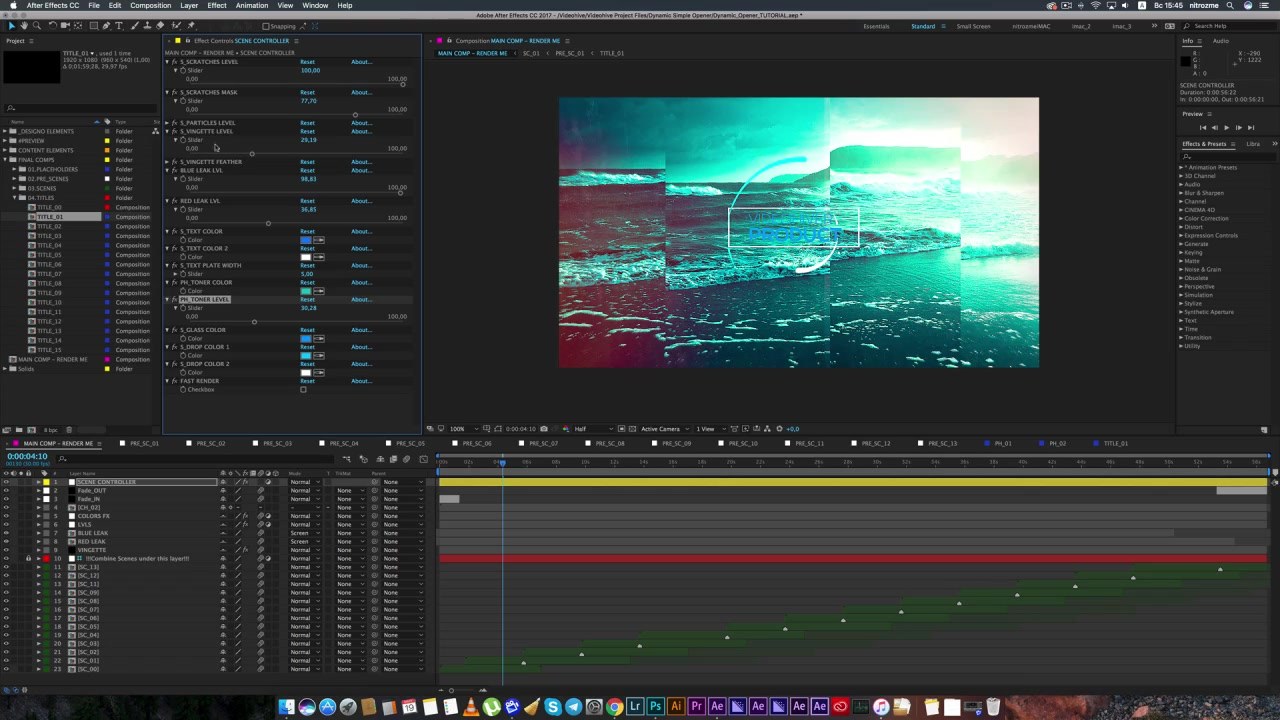Select the Eraser tool
This screenshot has width=1280, height=720.
160,26
